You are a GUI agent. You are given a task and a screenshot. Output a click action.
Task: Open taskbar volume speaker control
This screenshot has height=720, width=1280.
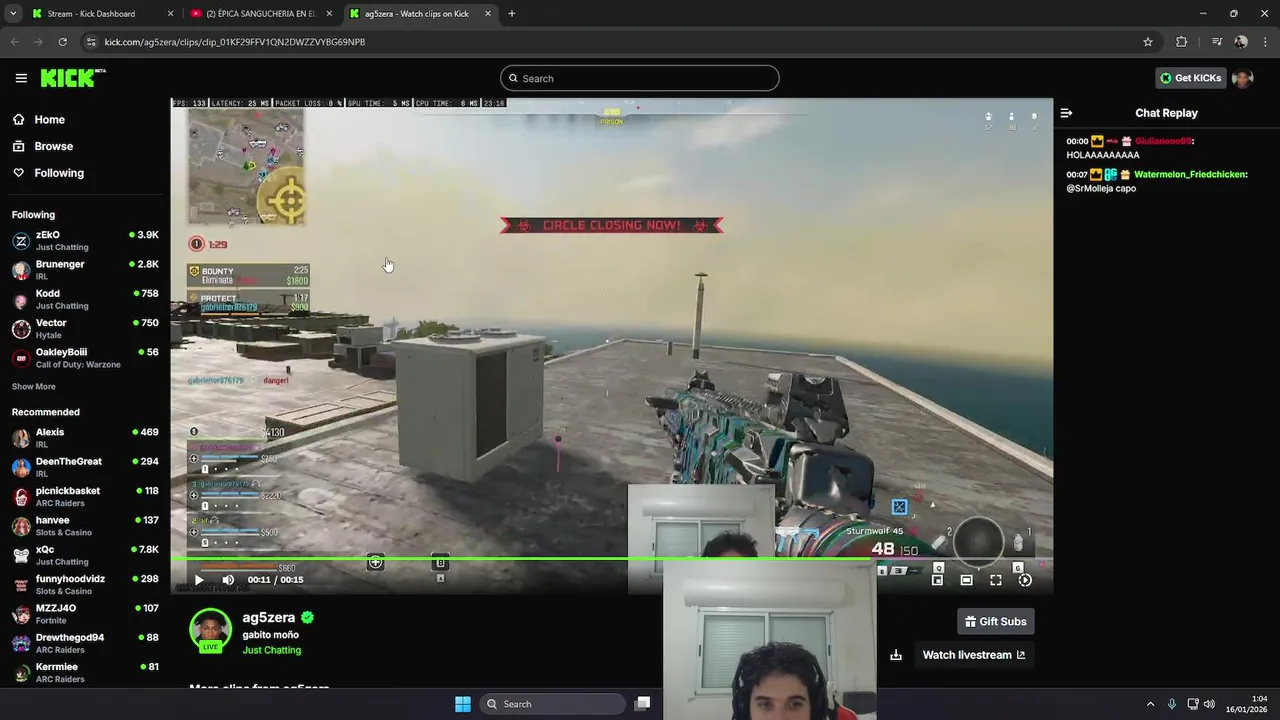click(1209, 704)
